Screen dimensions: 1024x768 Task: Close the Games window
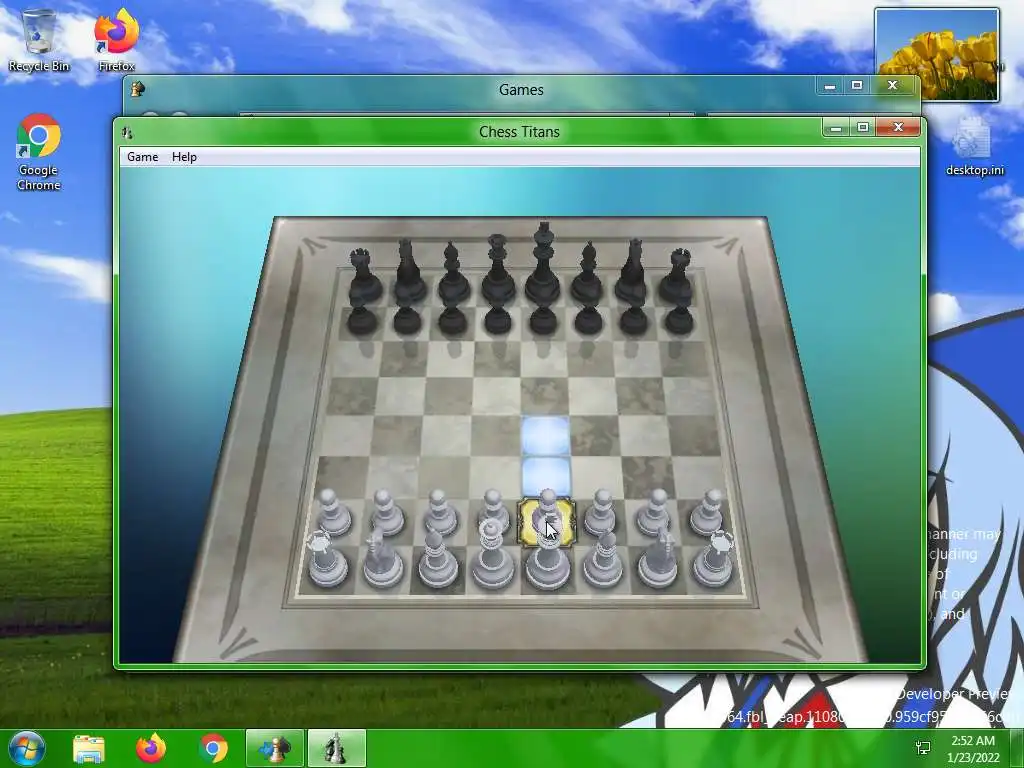[893, 86]
